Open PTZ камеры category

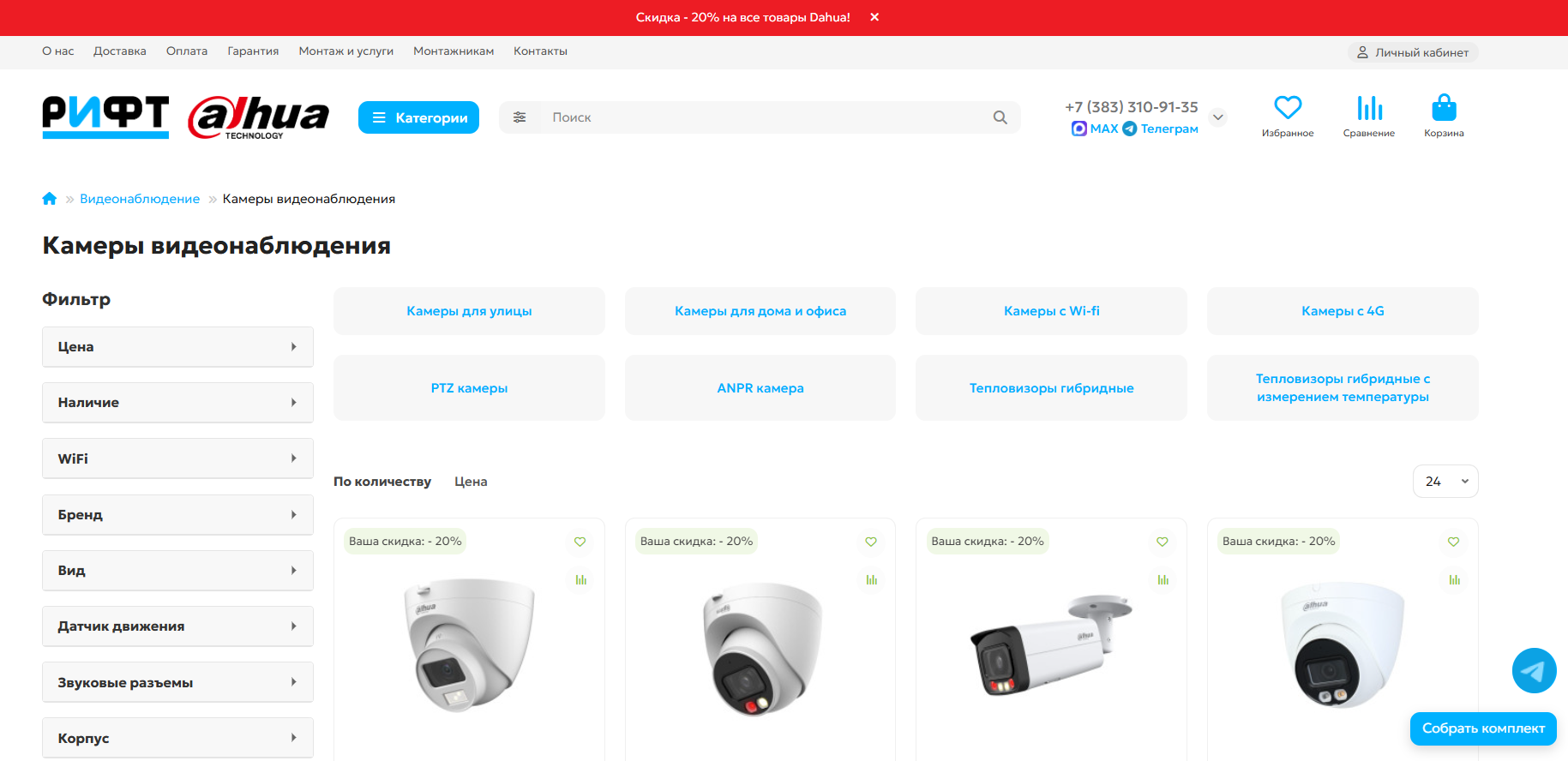469,388
